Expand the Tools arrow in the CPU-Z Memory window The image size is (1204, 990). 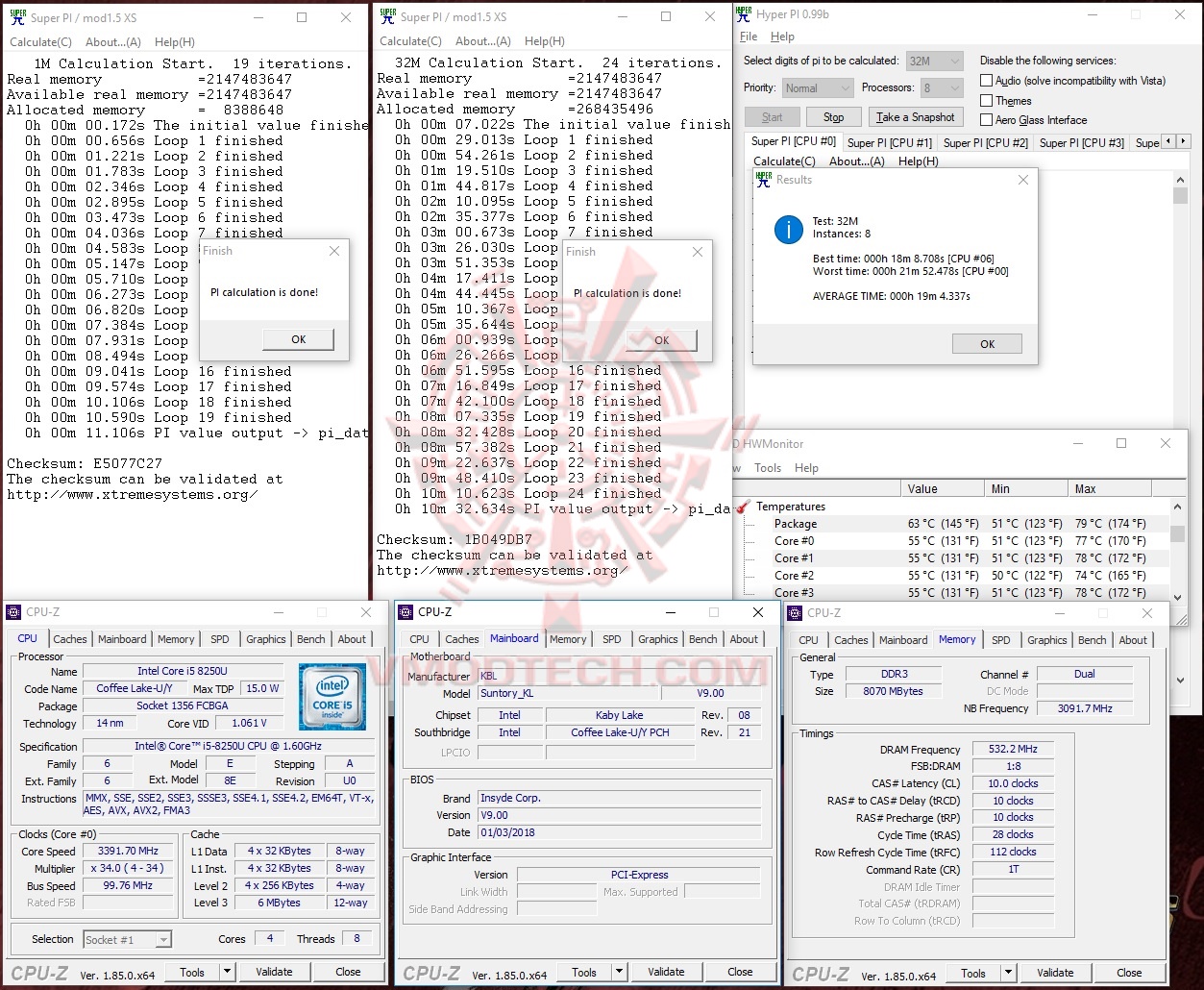point(1009,973)
